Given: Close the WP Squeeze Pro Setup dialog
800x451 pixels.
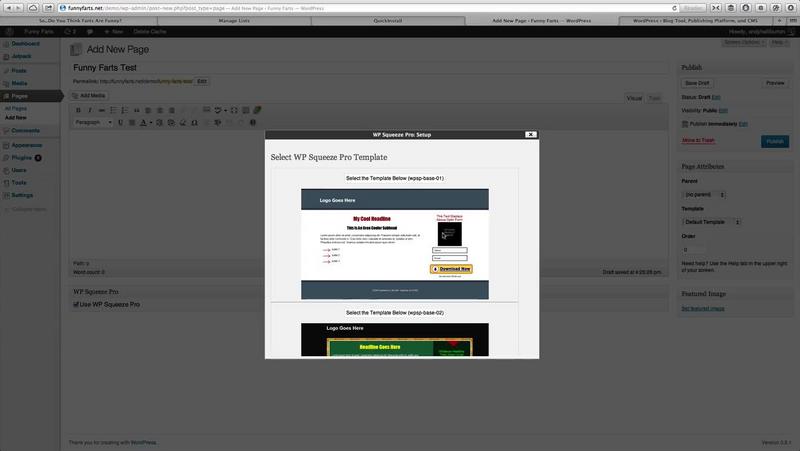Looking at the screenshot, I should (x=531, y=135).
